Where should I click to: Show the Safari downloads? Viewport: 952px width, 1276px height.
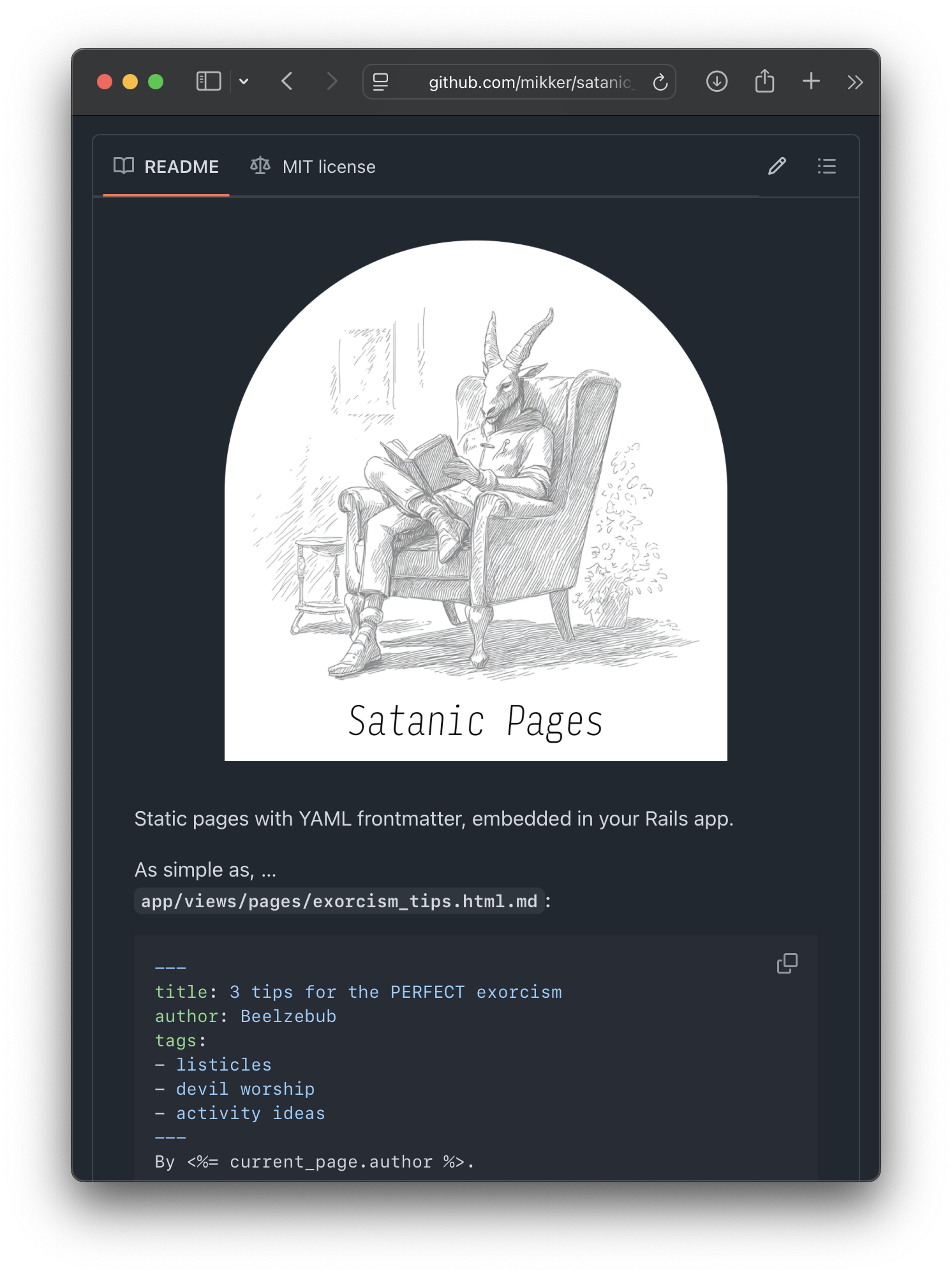click(x=717, y=82)
